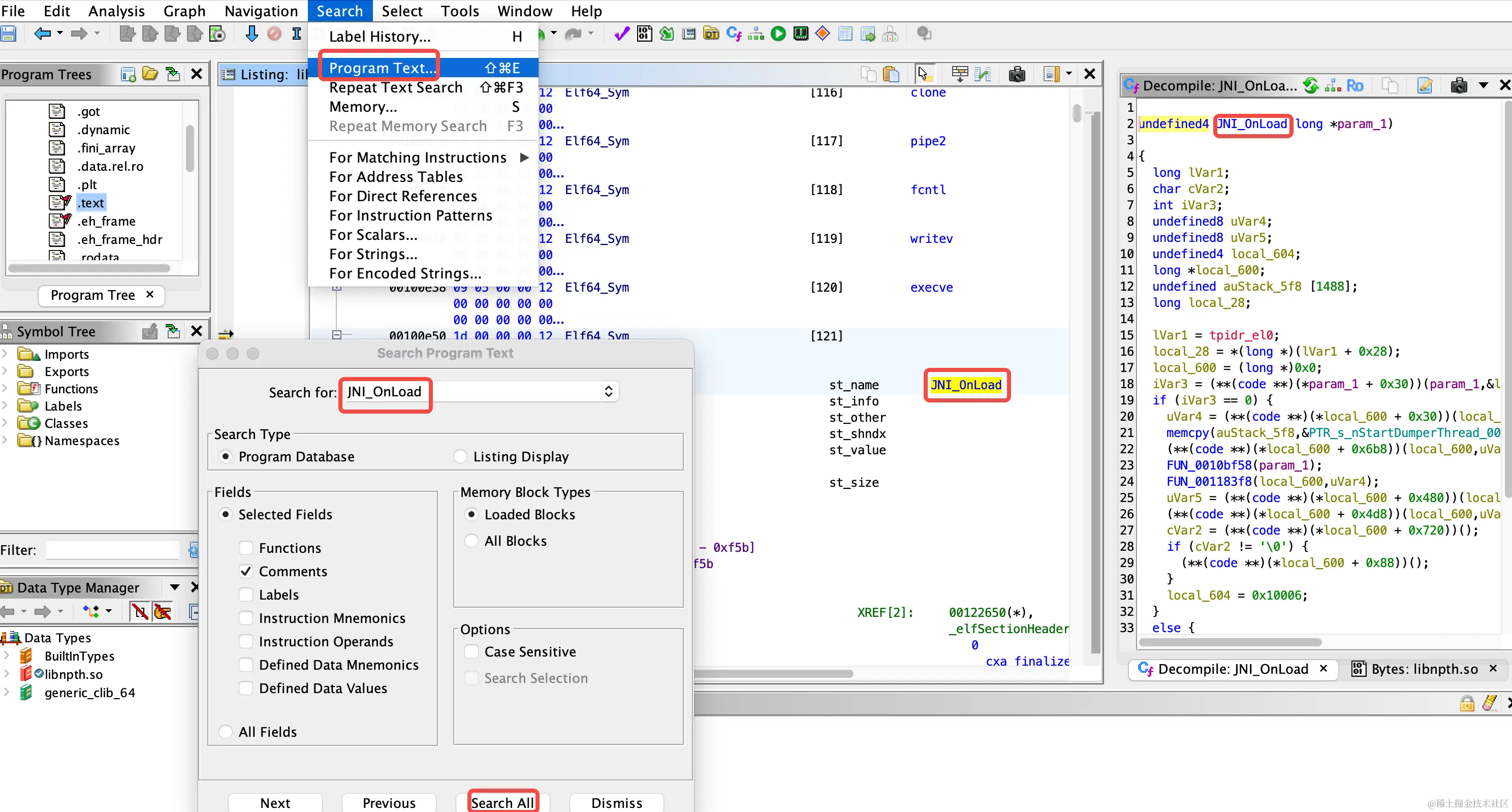Viewport: 1512px width, 812px height.
Task: Open the Analysis menu
Action: point(116,11)
